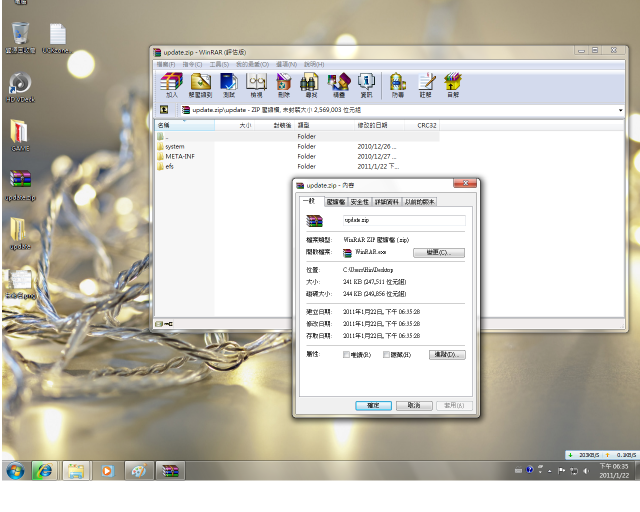The image size is (640, 512).
Task: Switch to Paint in the taskbar
Action: (139, 471)
